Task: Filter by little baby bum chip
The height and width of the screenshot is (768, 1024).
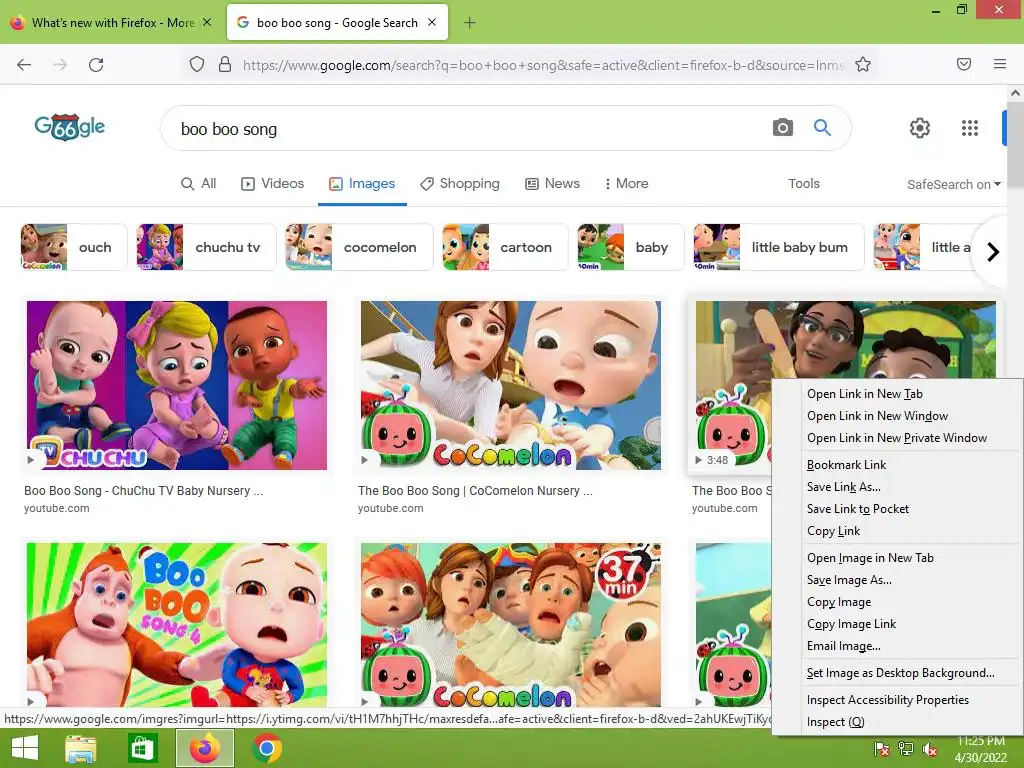Action: [778, 247]
